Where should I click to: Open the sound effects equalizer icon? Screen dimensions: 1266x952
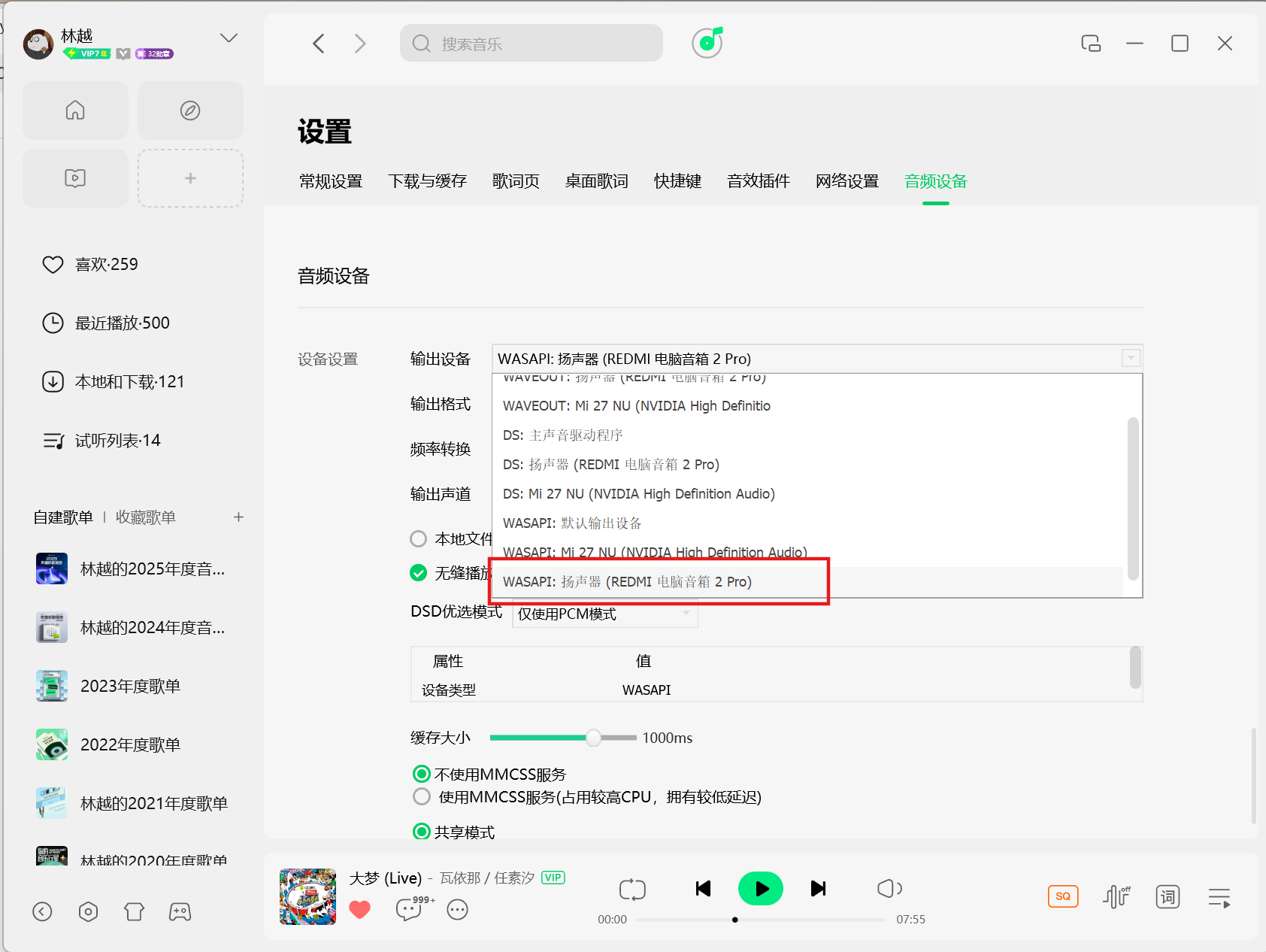[1116, 896]
